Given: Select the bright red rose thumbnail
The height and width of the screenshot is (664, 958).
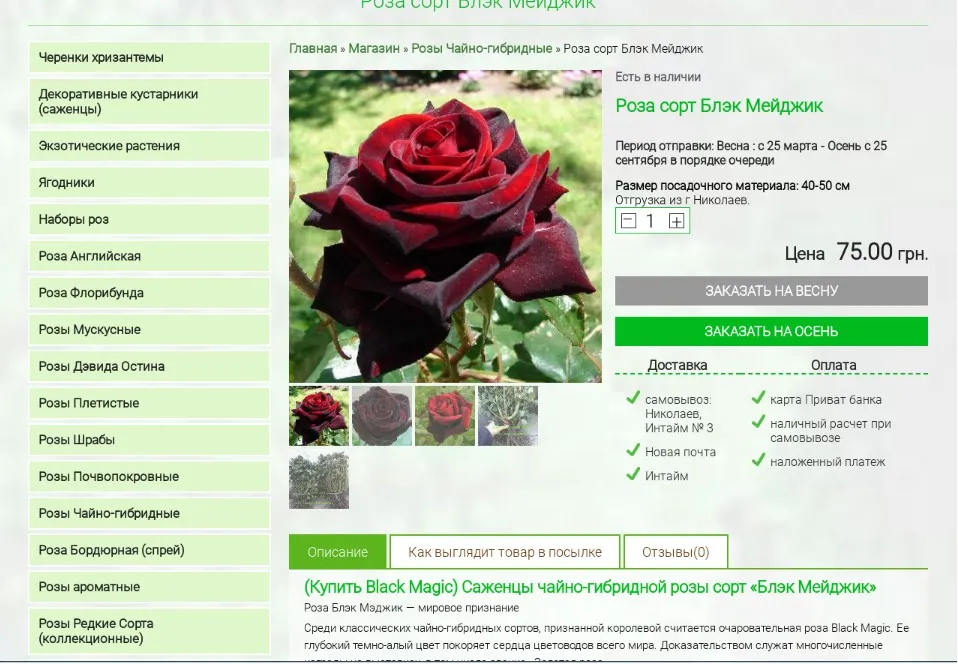Looking at the screenshot, I should coord(445,415).
